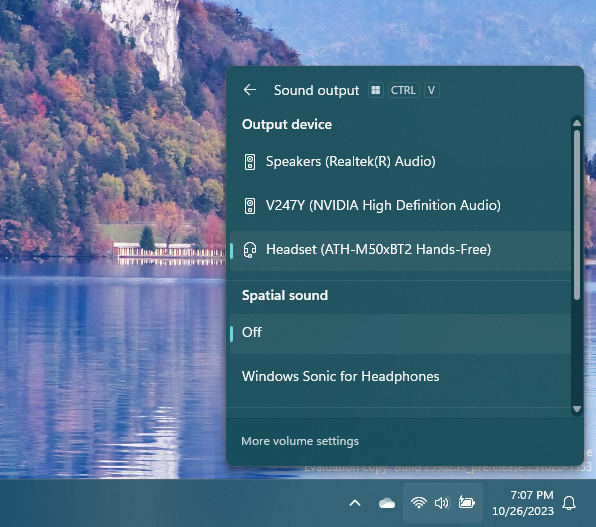The width and height of the screenshot is (596, 527).
Task: Click the battery charging tray icon
Action: point(466,502)
